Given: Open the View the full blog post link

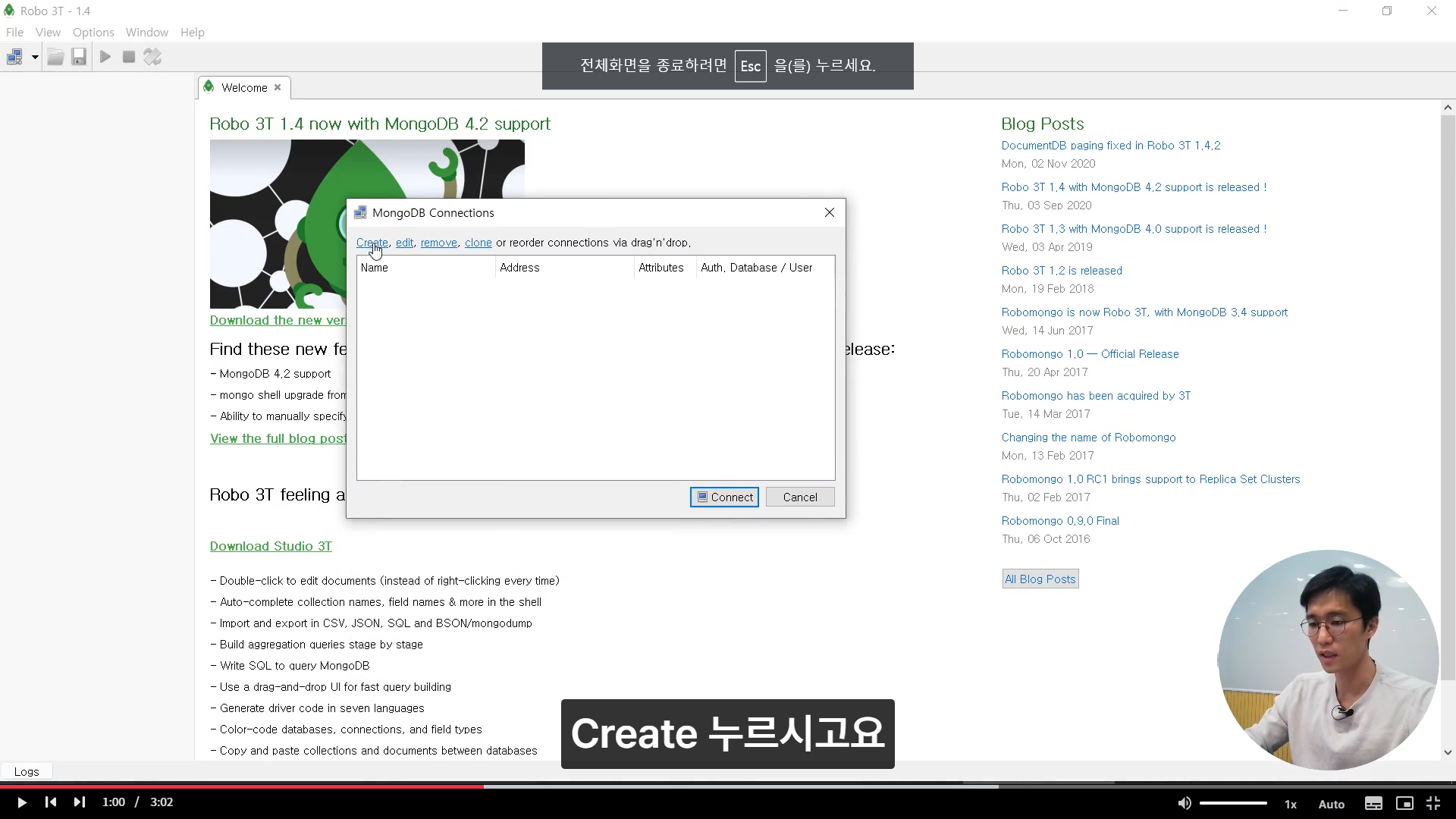Looking at the screenshot, I should [x=278, y=438].
